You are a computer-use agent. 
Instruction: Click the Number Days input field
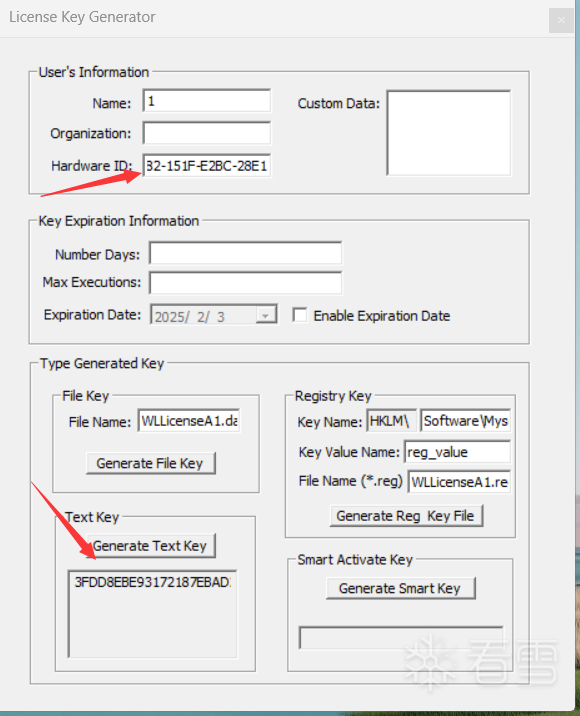point(245,253)
